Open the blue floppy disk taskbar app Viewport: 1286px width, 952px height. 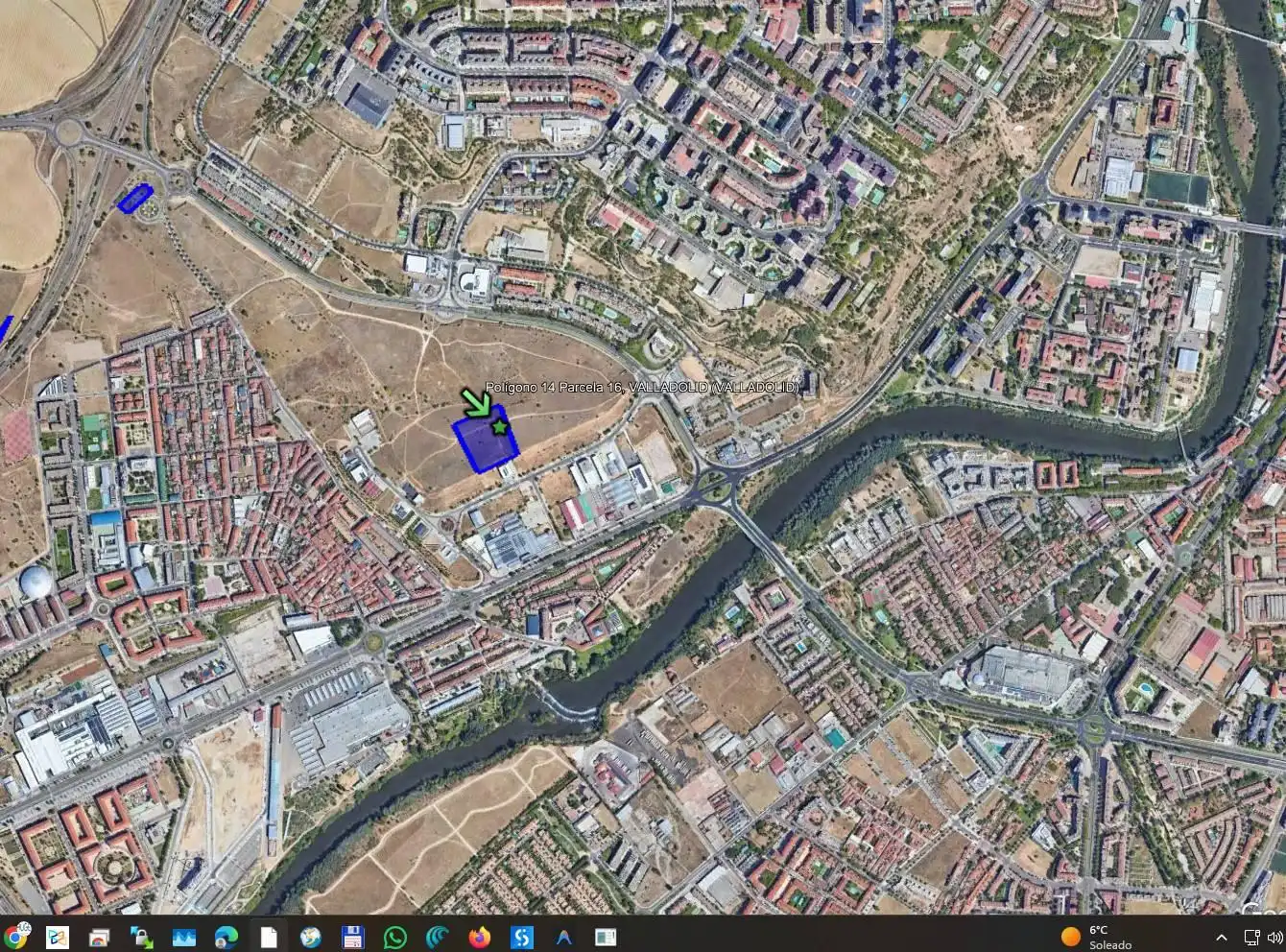click(x=352, y=937)
